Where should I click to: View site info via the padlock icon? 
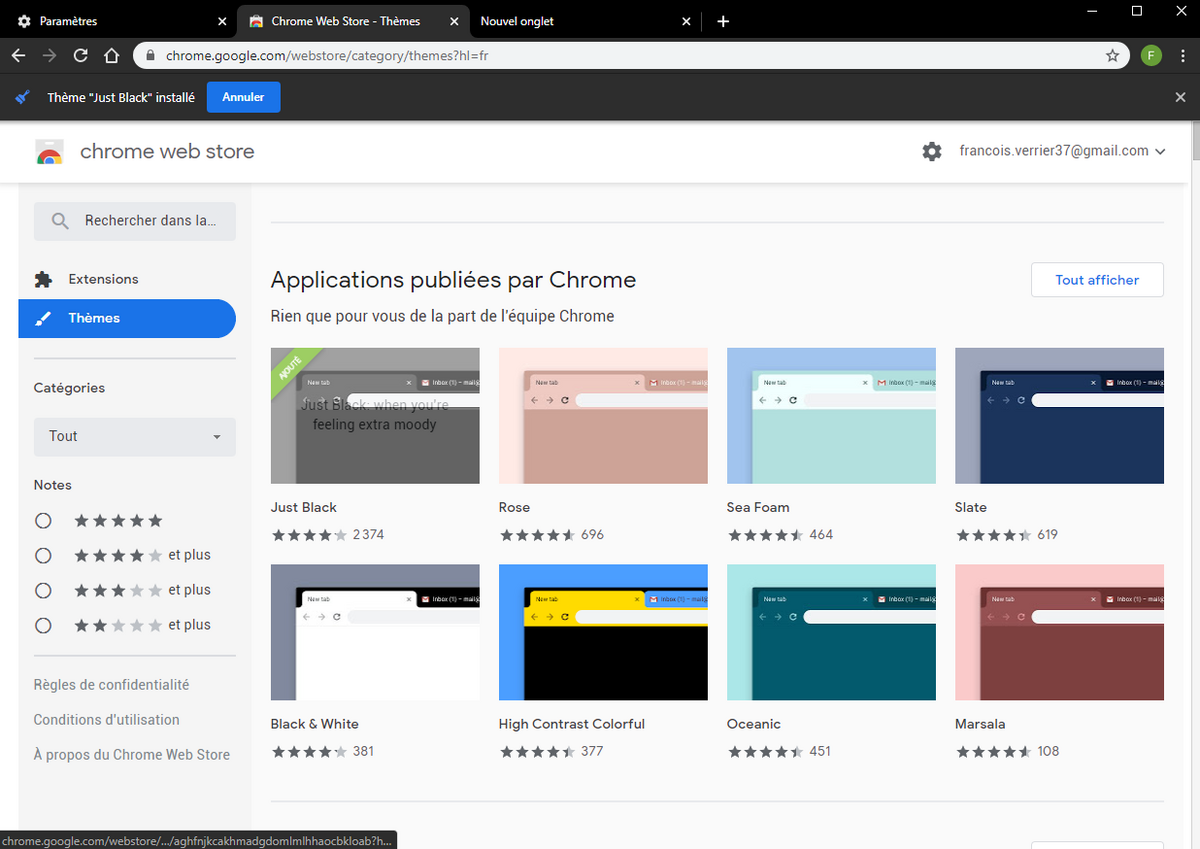pos(150,56)
